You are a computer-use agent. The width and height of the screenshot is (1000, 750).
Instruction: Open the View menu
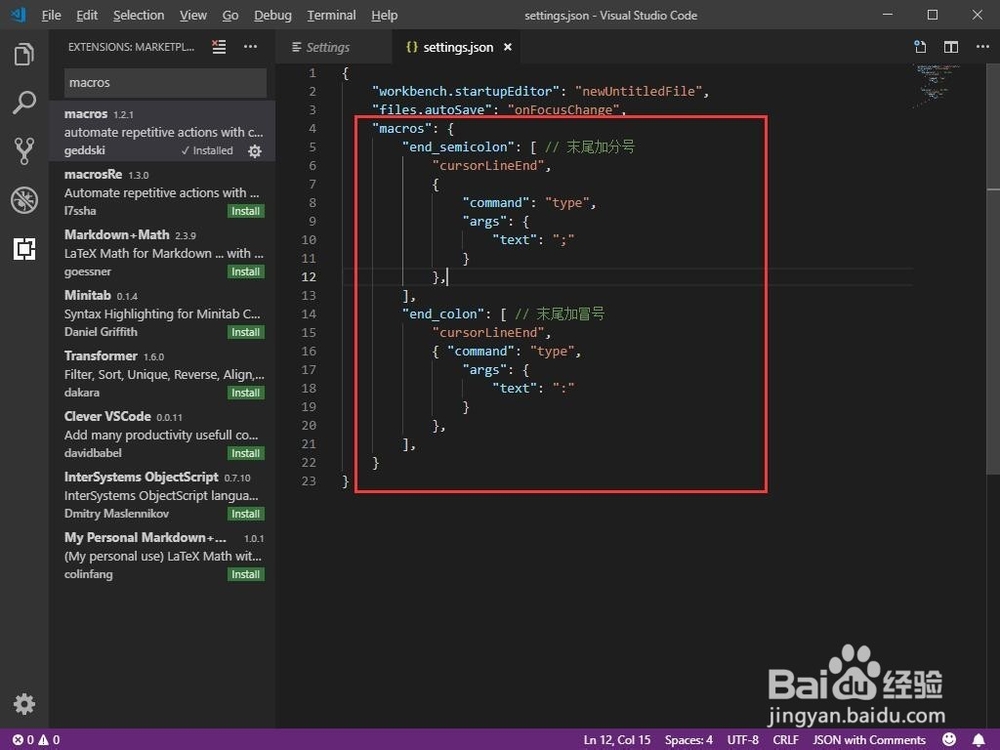pyautogui.click(x=193, y=15)
